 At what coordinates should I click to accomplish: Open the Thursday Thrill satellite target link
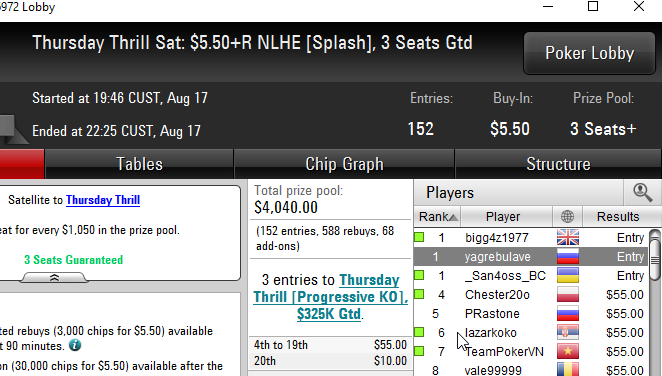pyautogui.click(x=103, y=200)
